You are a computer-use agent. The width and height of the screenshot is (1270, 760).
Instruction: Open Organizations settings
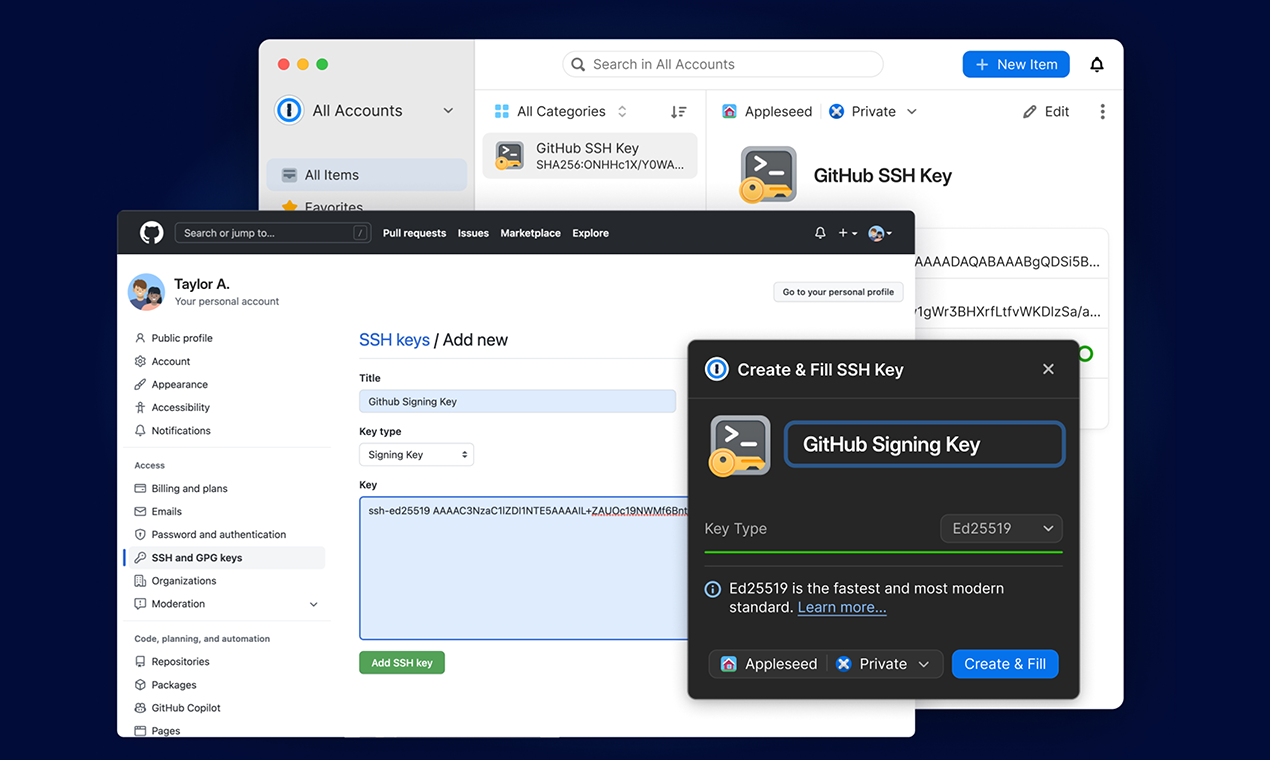coord(184,580)
